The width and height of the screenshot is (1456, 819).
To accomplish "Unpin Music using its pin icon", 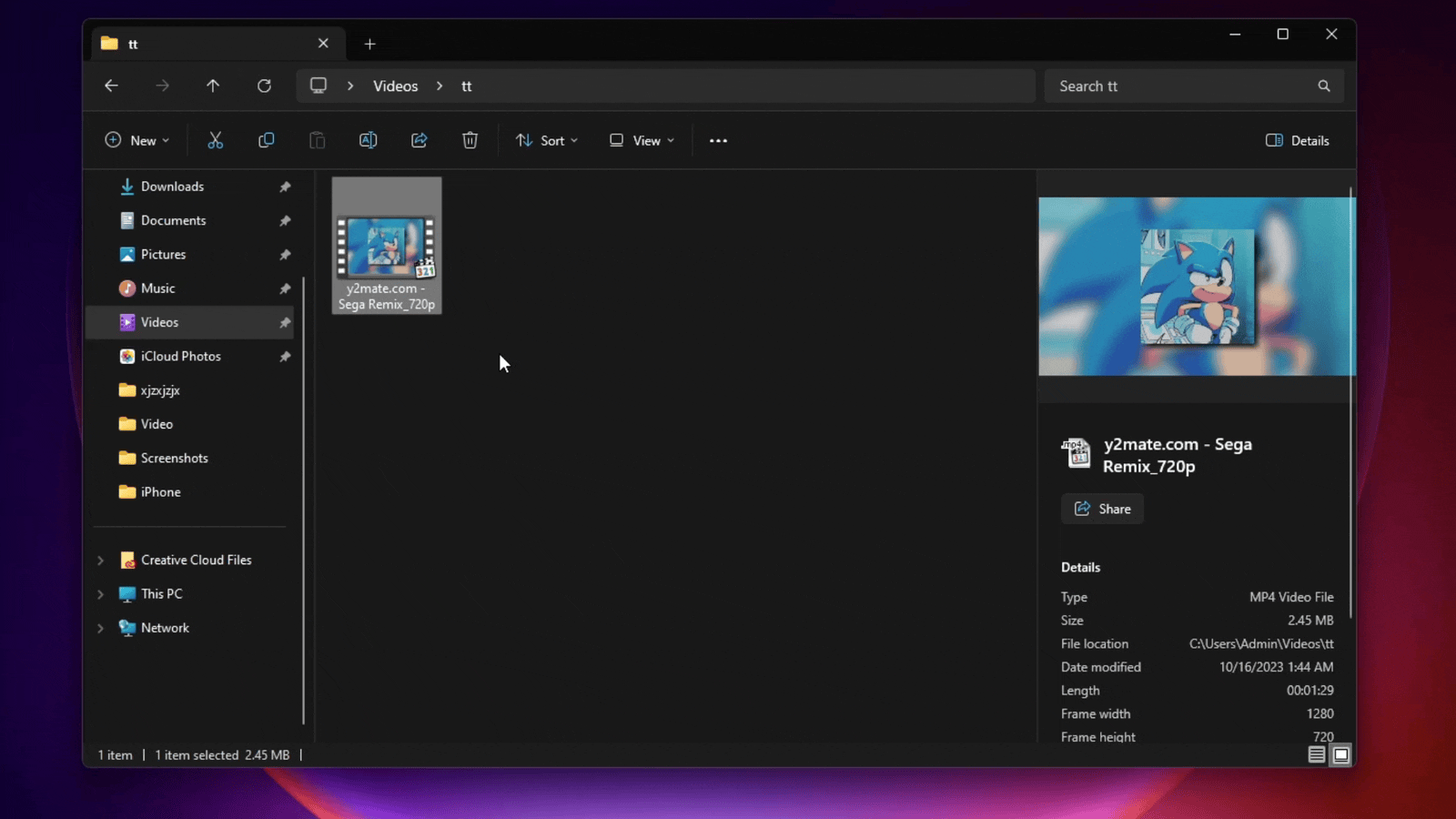I will [285, 288].
